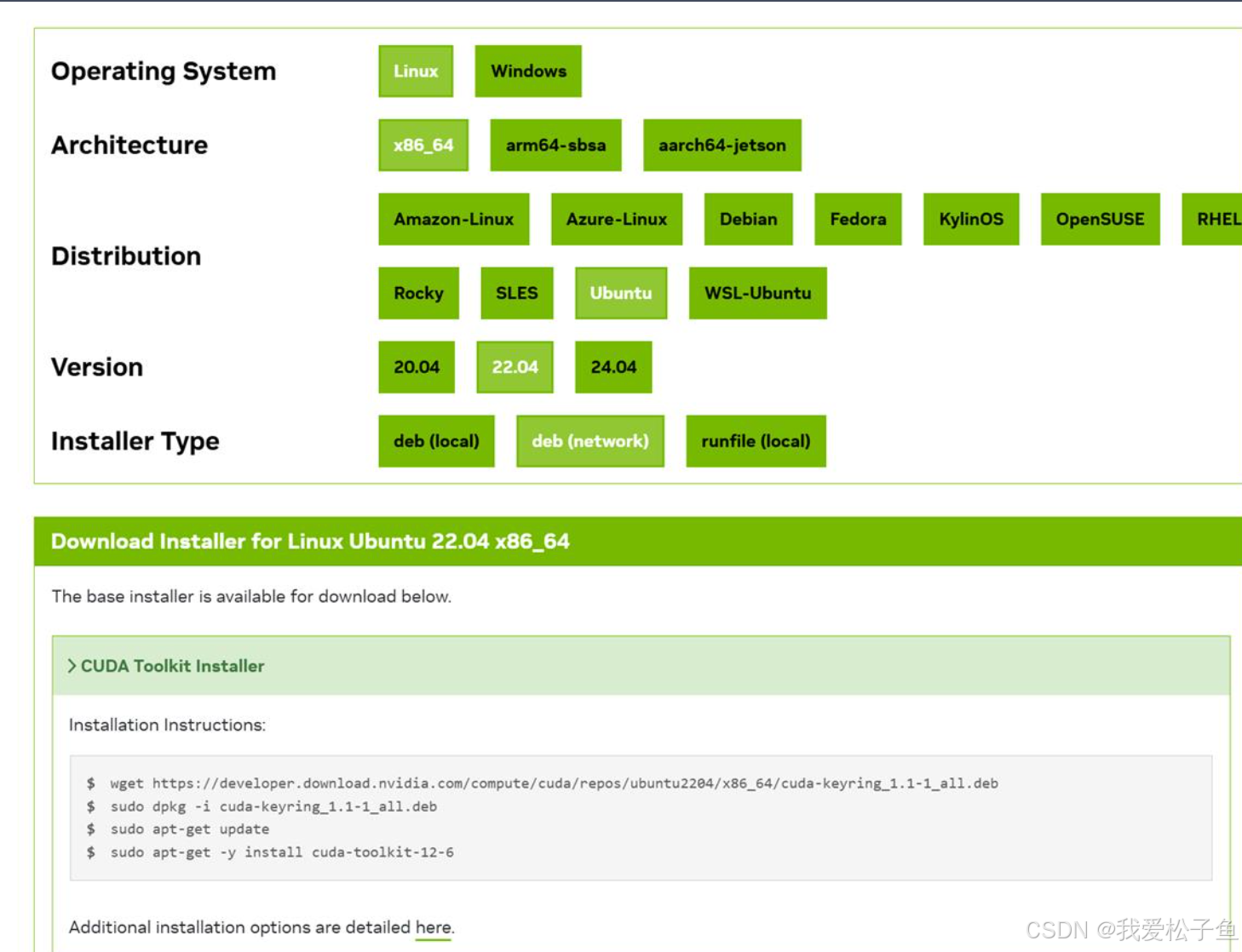The height and width of the screenshot is (952, 1242).
Task: Choose runfile (local) installer type
Action: (756, 442)
